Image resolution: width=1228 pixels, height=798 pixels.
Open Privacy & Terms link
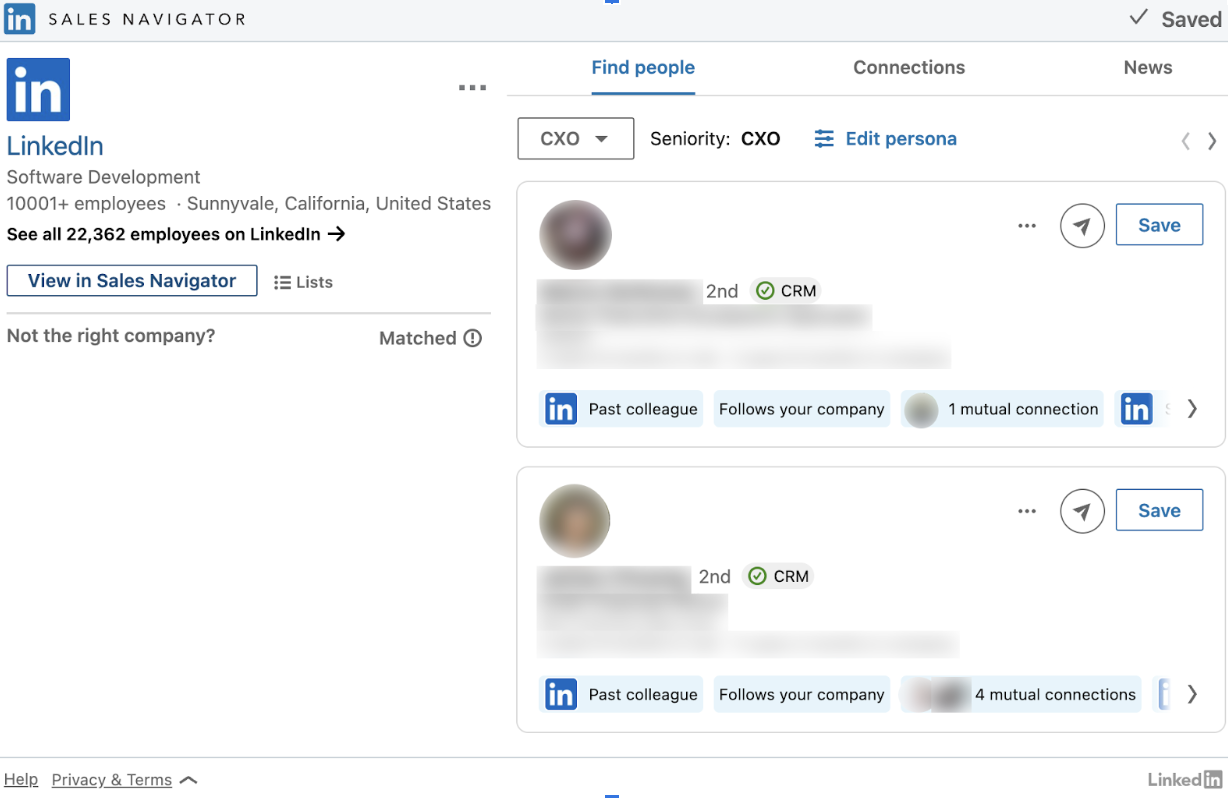click(x=112, y=780)
